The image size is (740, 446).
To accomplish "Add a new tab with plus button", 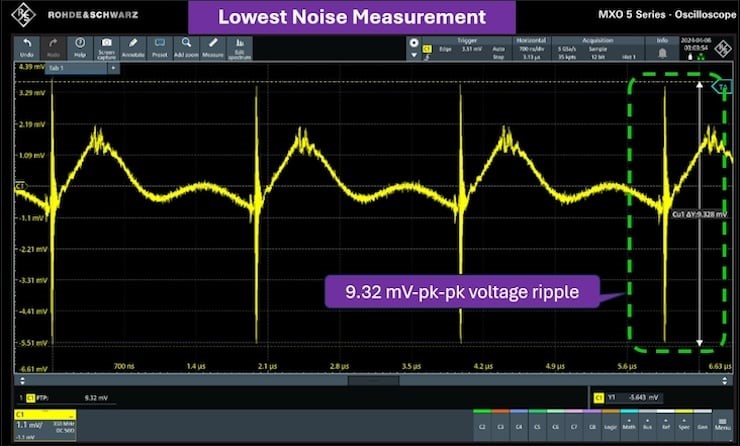I will (113, 68).
